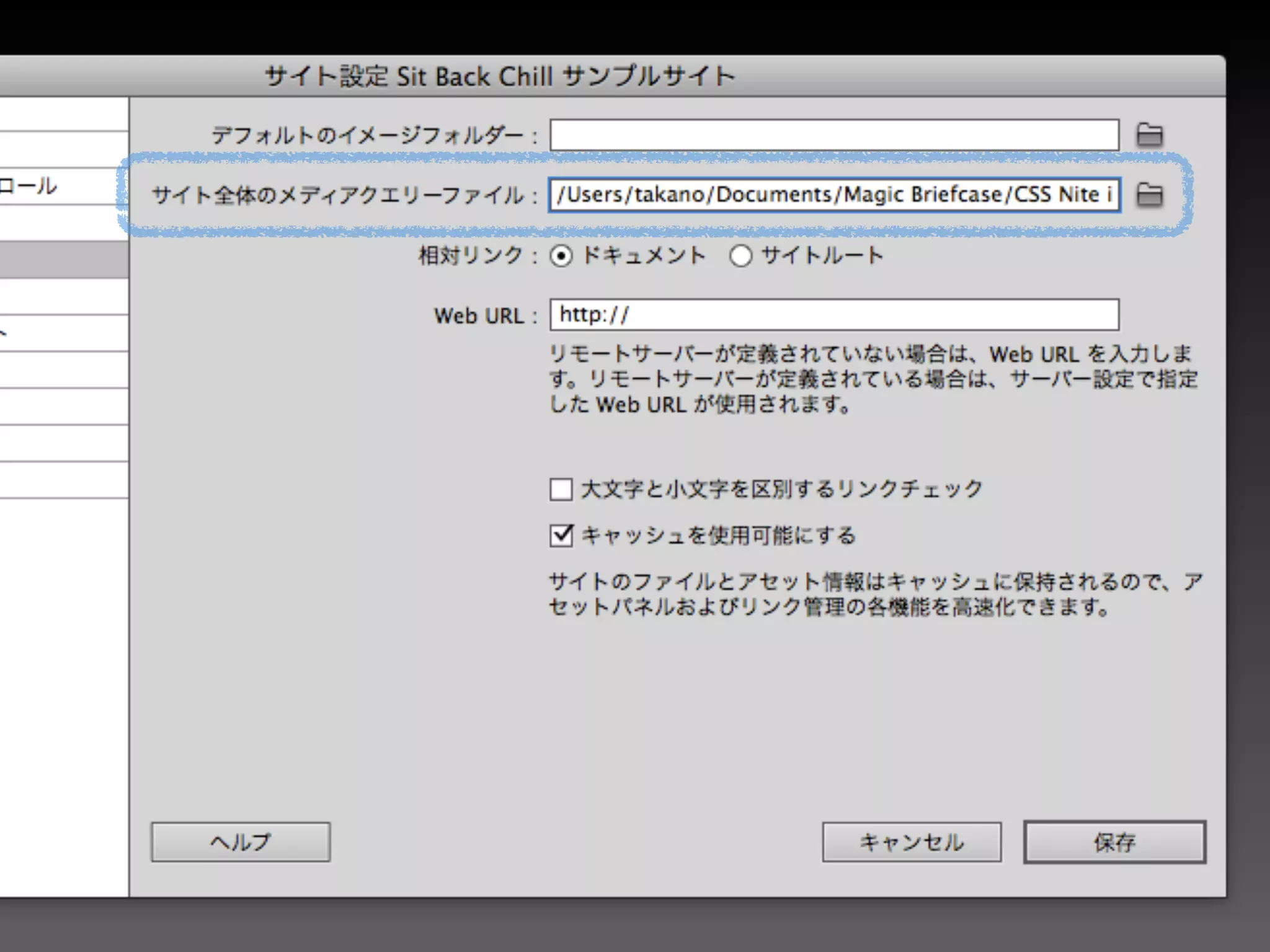Click the キャッシュを使用可能にする label text
This screenshot has width=1270, height=952.
tap(718, 535)
